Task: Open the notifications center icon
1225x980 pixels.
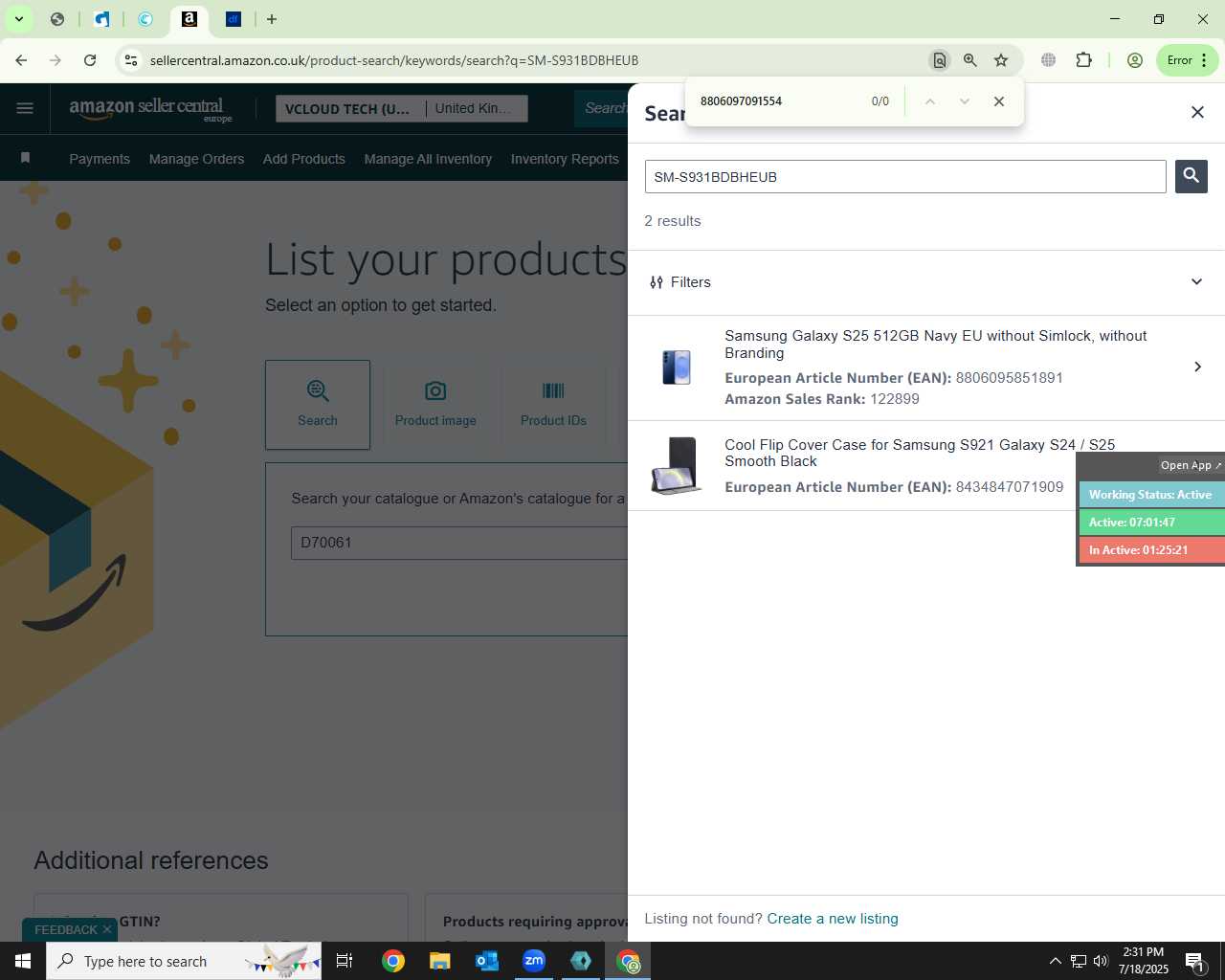Action: click(x=1194, y=961)
